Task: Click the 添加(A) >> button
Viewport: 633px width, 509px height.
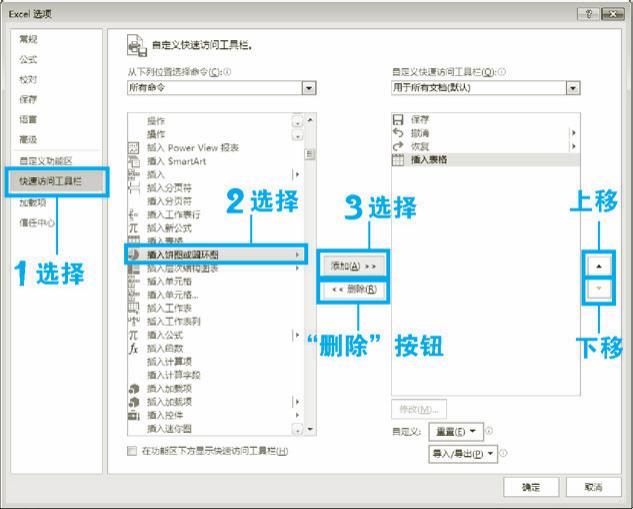Action: pyautogui.click(x=353, y=266)
